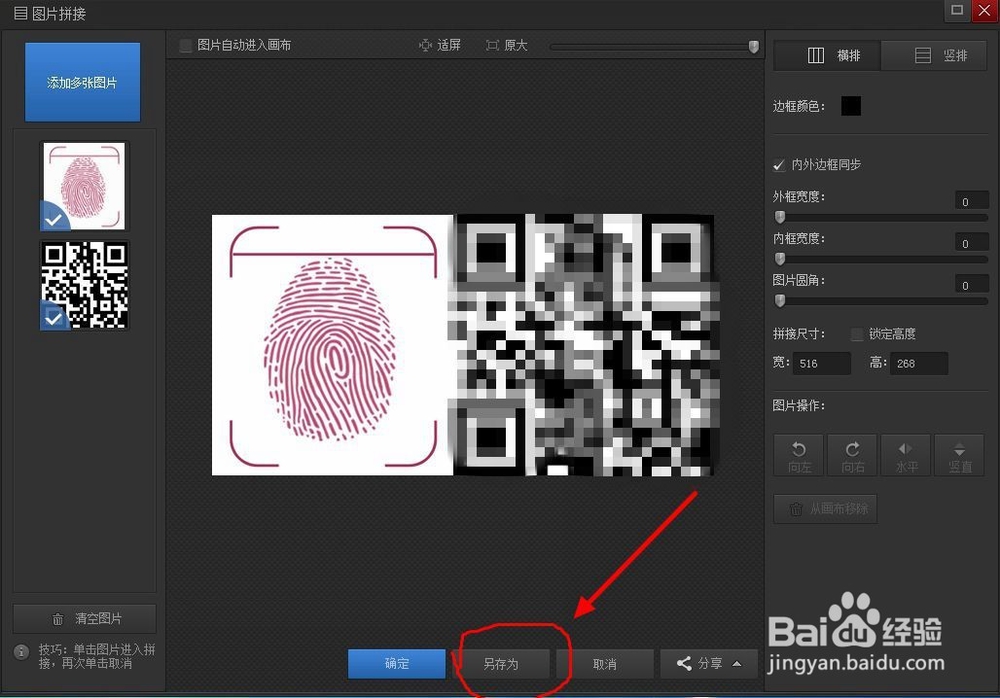1000x698 pixels.
Task: Select the fingerprint image thumbnail
Action: pos(84,186)
